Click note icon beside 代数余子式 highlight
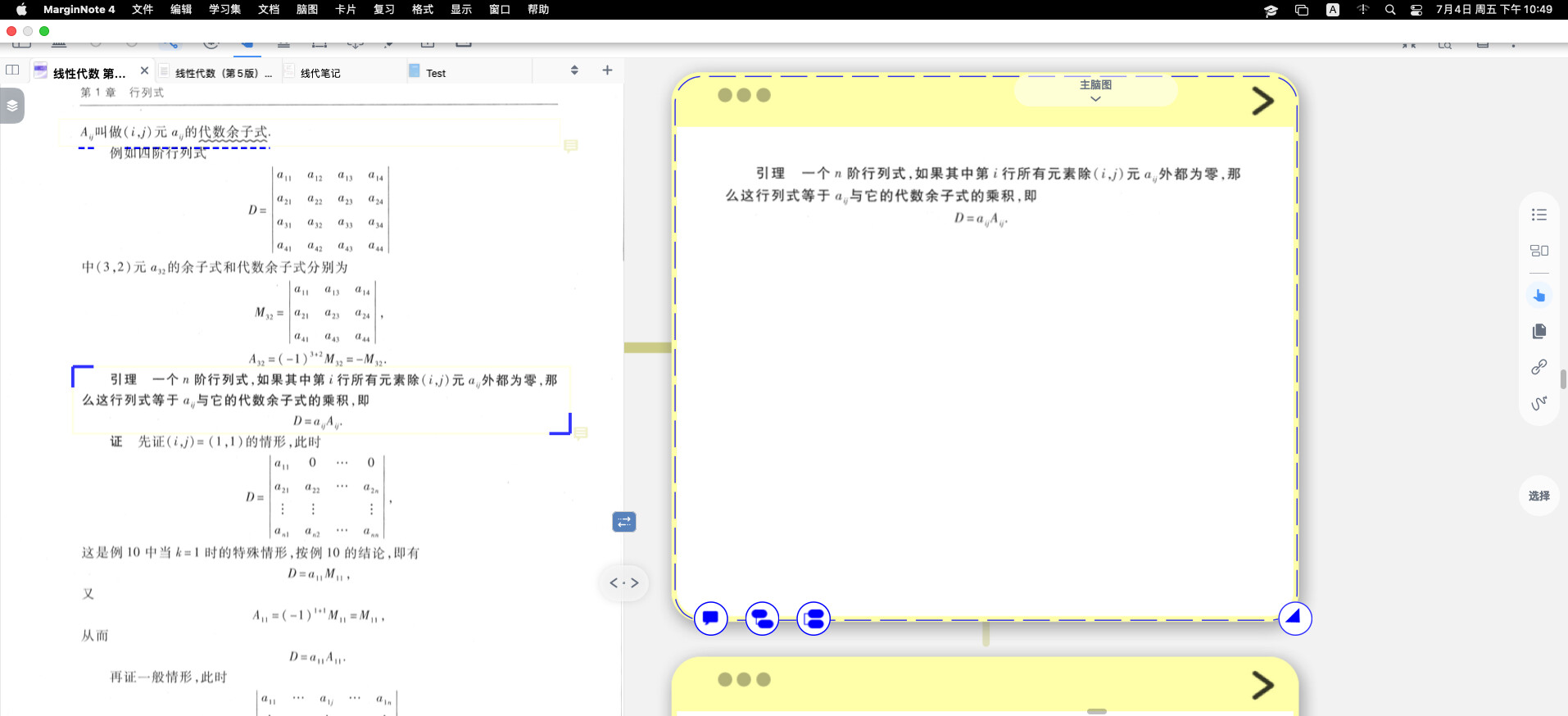 coord(571,146)
